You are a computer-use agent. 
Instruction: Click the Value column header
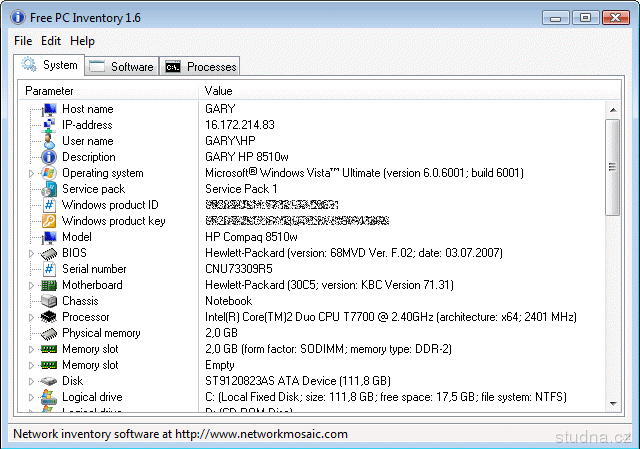410,91
